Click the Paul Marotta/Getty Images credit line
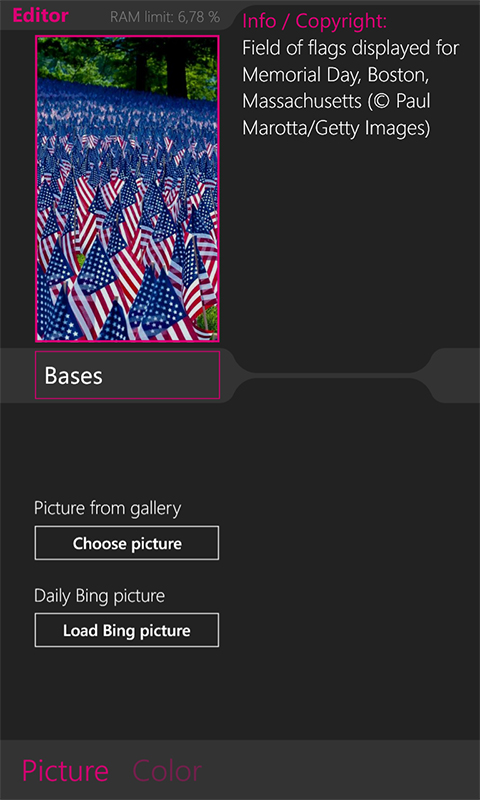This screenshot has height=800, width=480. tap(336, 128)
